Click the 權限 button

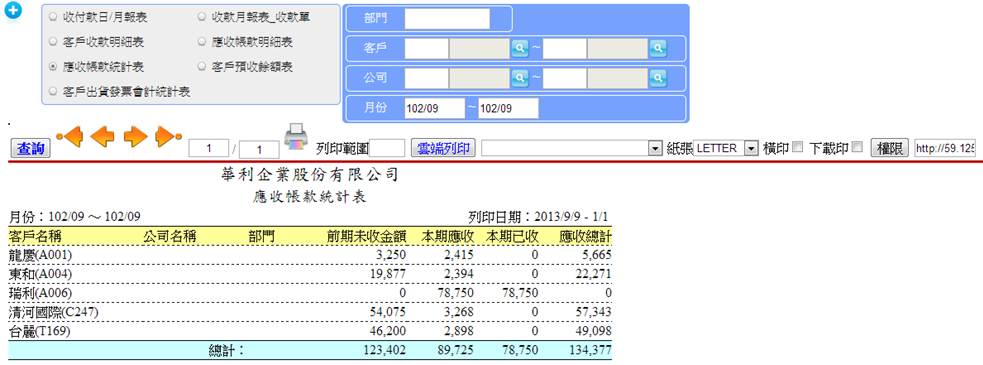889,149
